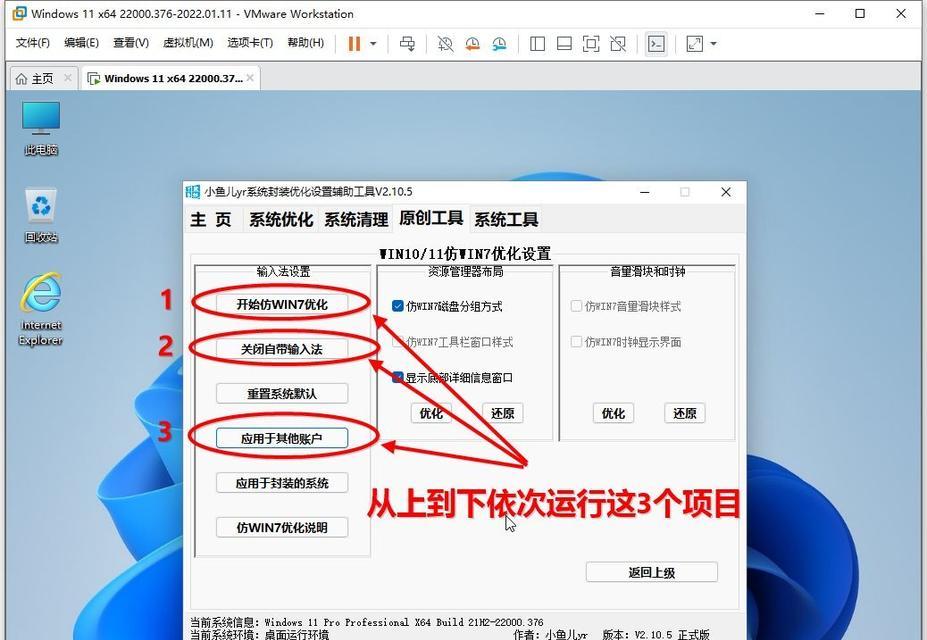Image resolution: width=927 pixels, height=640 pixels.
Task: Open the 虚拟机(M) menu
Action: pos(188,43)
